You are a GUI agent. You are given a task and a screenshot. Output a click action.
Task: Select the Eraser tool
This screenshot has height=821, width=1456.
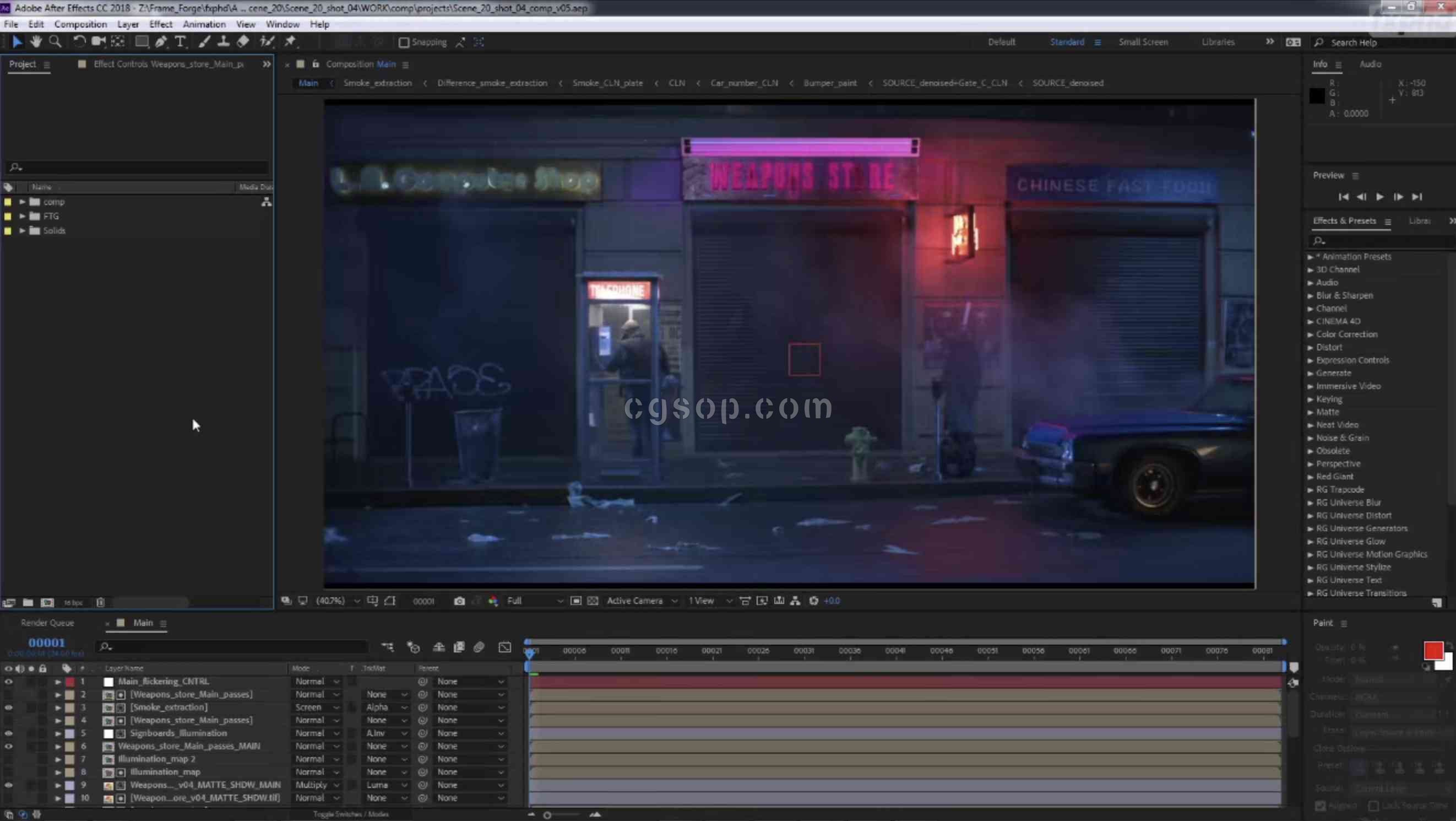(x=243, y=41)
